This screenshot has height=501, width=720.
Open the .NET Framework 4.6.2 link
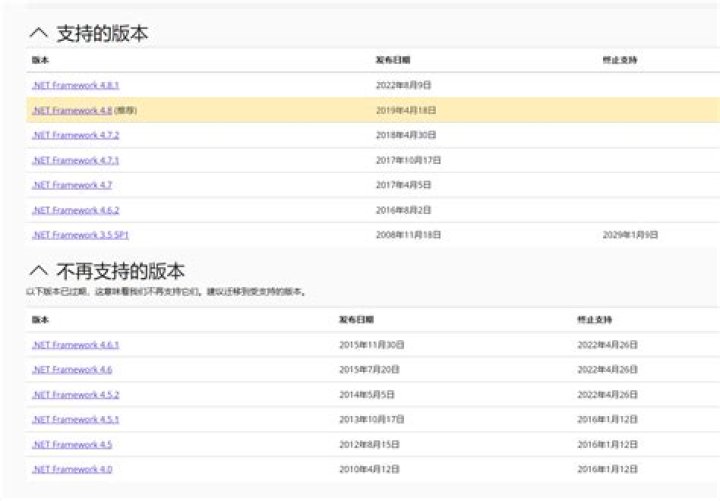click(75, 210)
